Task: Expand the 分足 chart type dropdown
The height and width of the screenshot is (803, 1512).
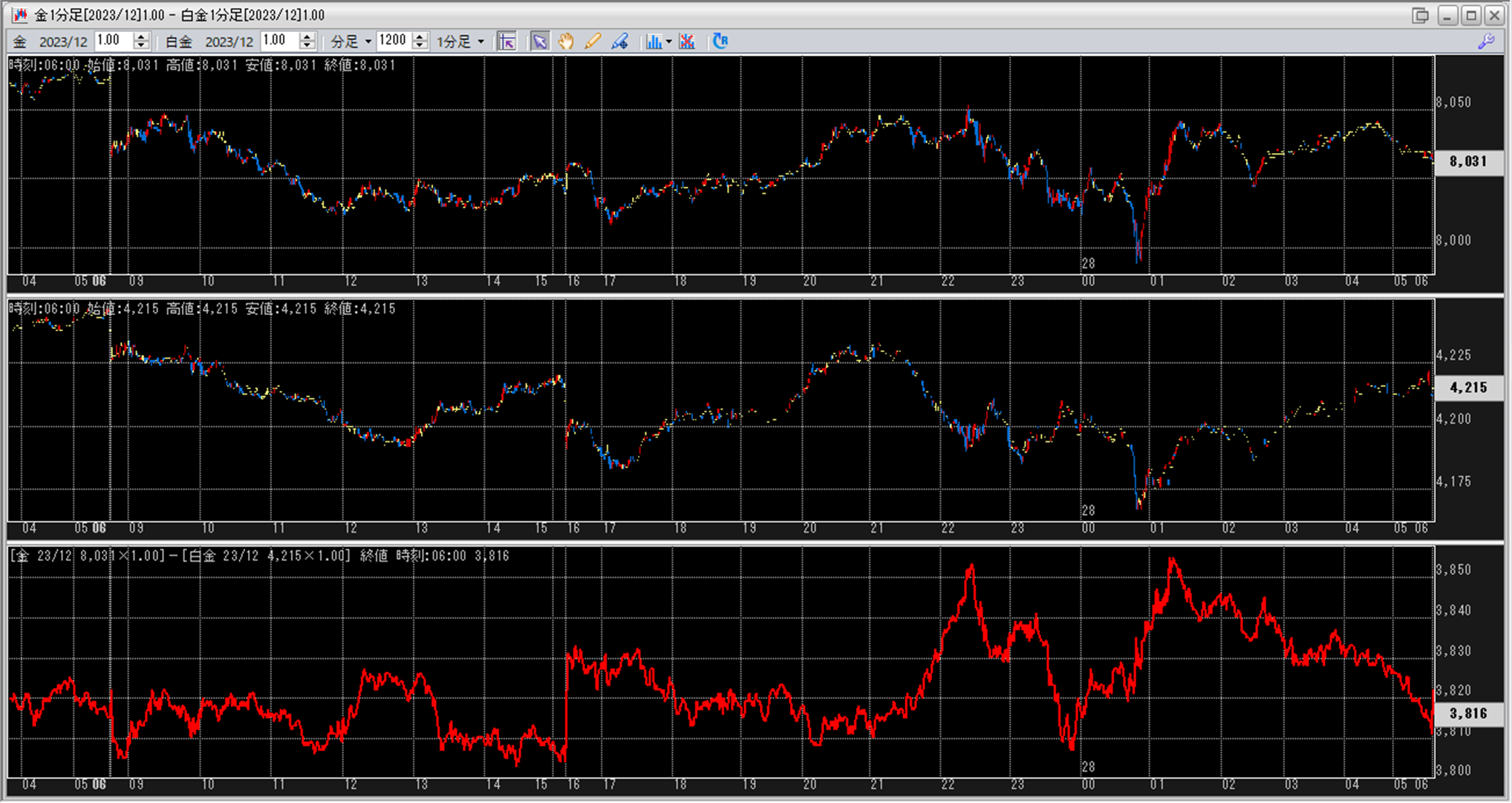Action: tap(368, 42)
